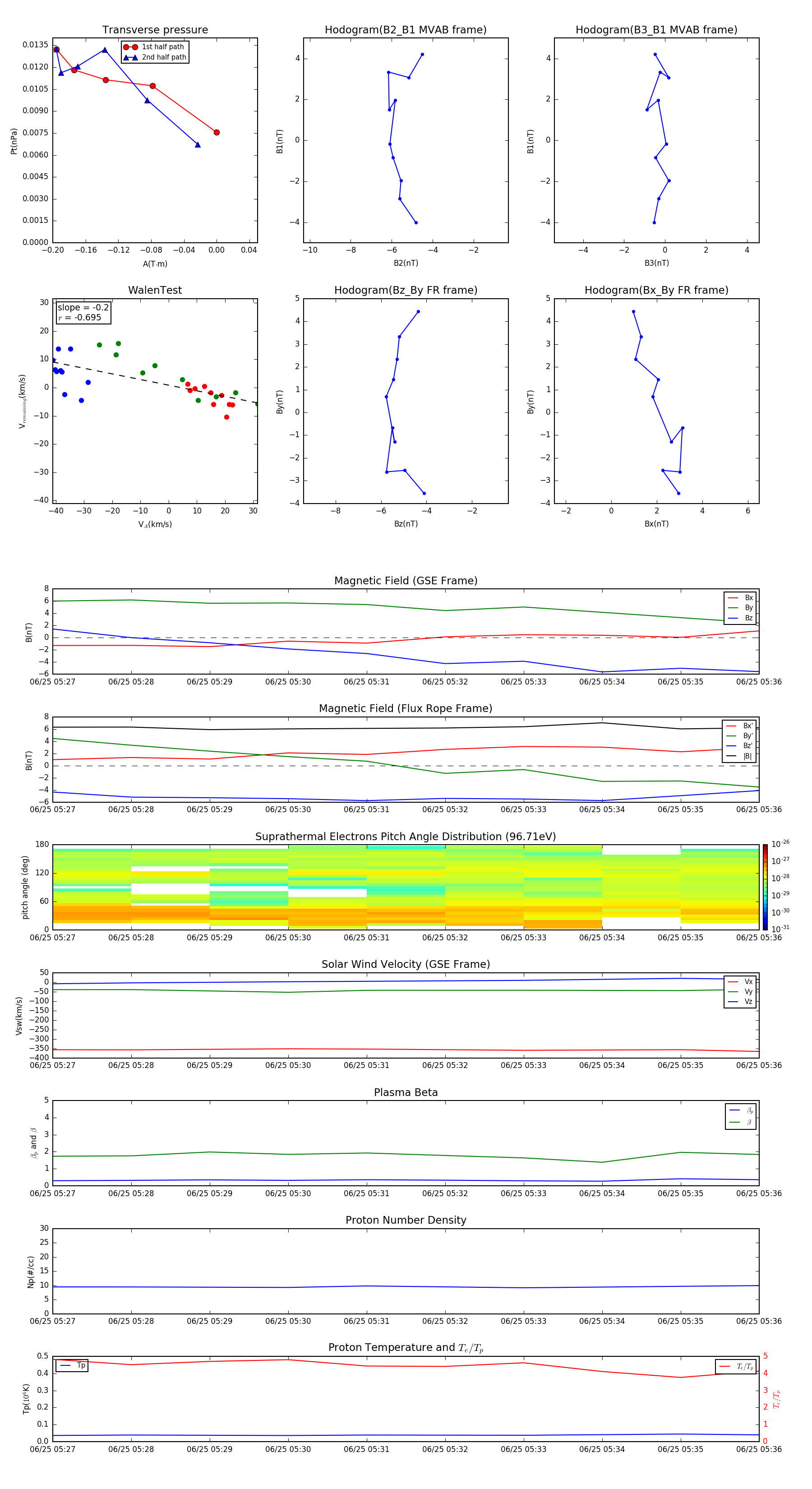The image size is (812, 1489).
Task: Click the 10^-31 colorbar tick label
Action: coord(780,929)
